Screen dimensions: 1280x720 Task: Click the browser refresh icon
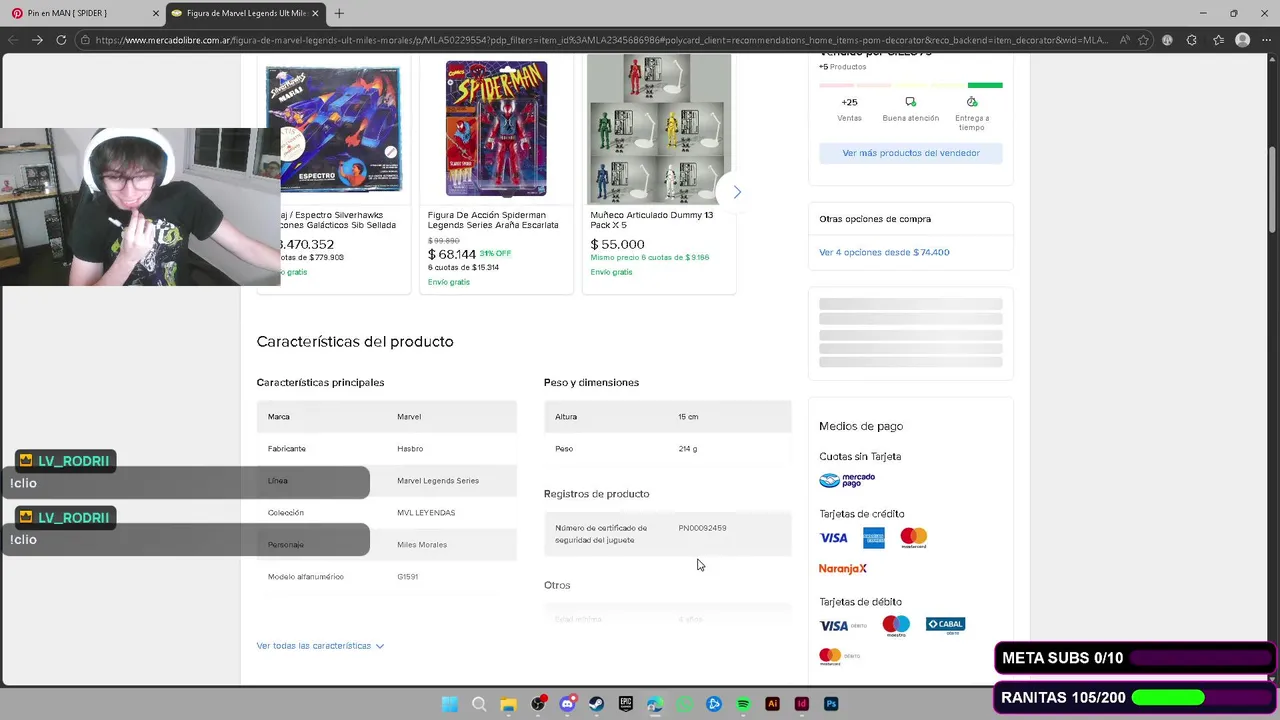click(61, 40)
